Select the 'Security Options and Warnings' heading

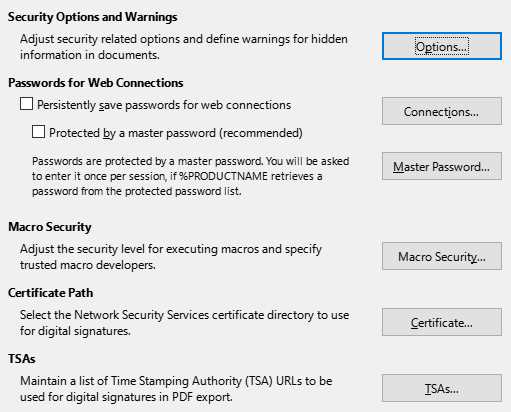pyautogui.click(x=93, y=17)
